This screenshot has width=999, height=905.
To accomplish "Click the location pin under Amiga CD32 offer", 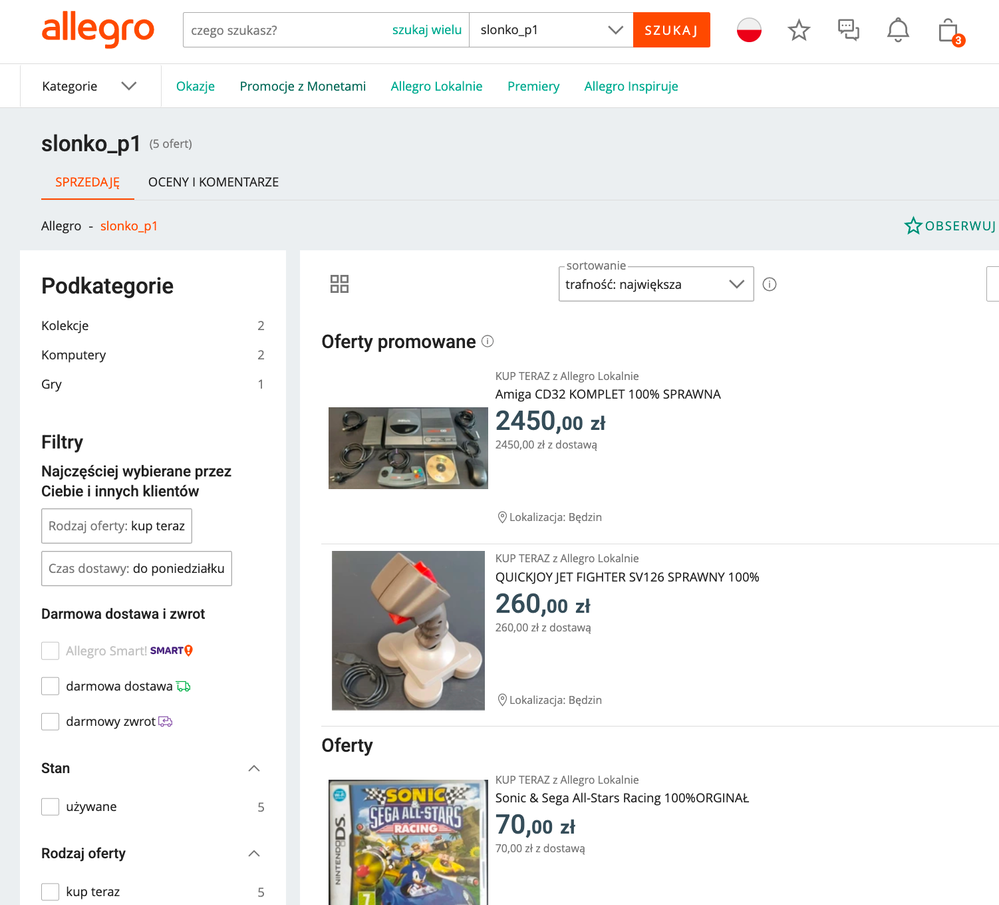I will point(502,517).
